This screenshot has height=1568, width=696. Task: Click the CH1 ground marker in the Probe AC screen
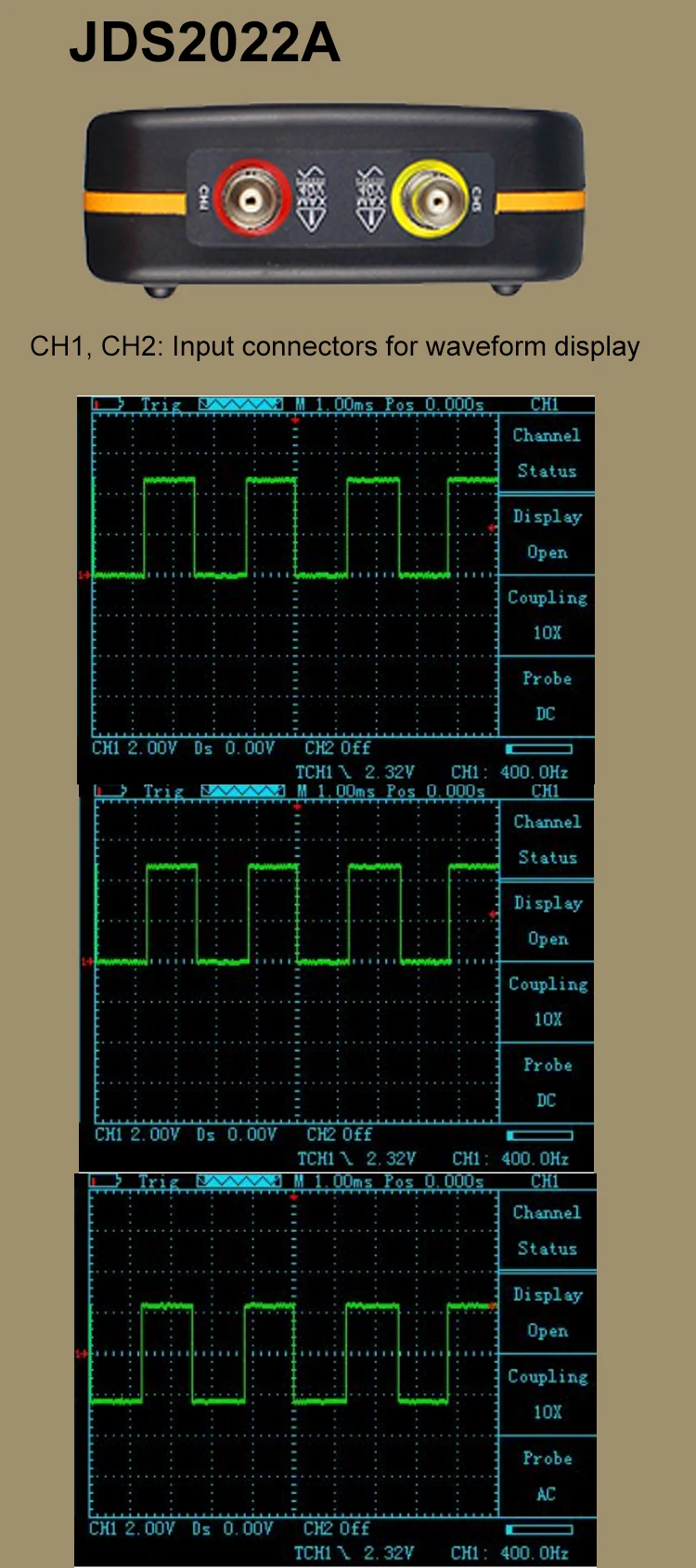[x=82, y=1354]
